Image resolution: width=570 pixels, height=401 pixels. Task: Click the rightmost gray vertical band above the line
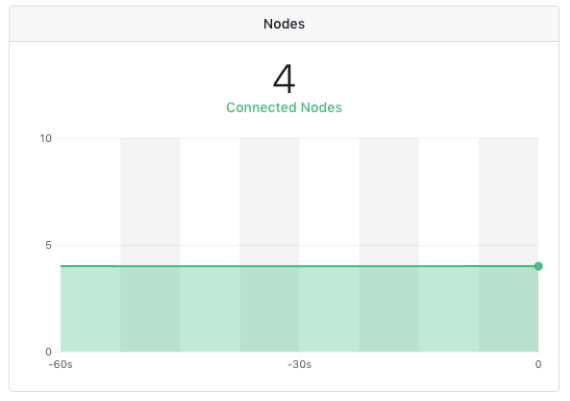click(x=508, y=201)
